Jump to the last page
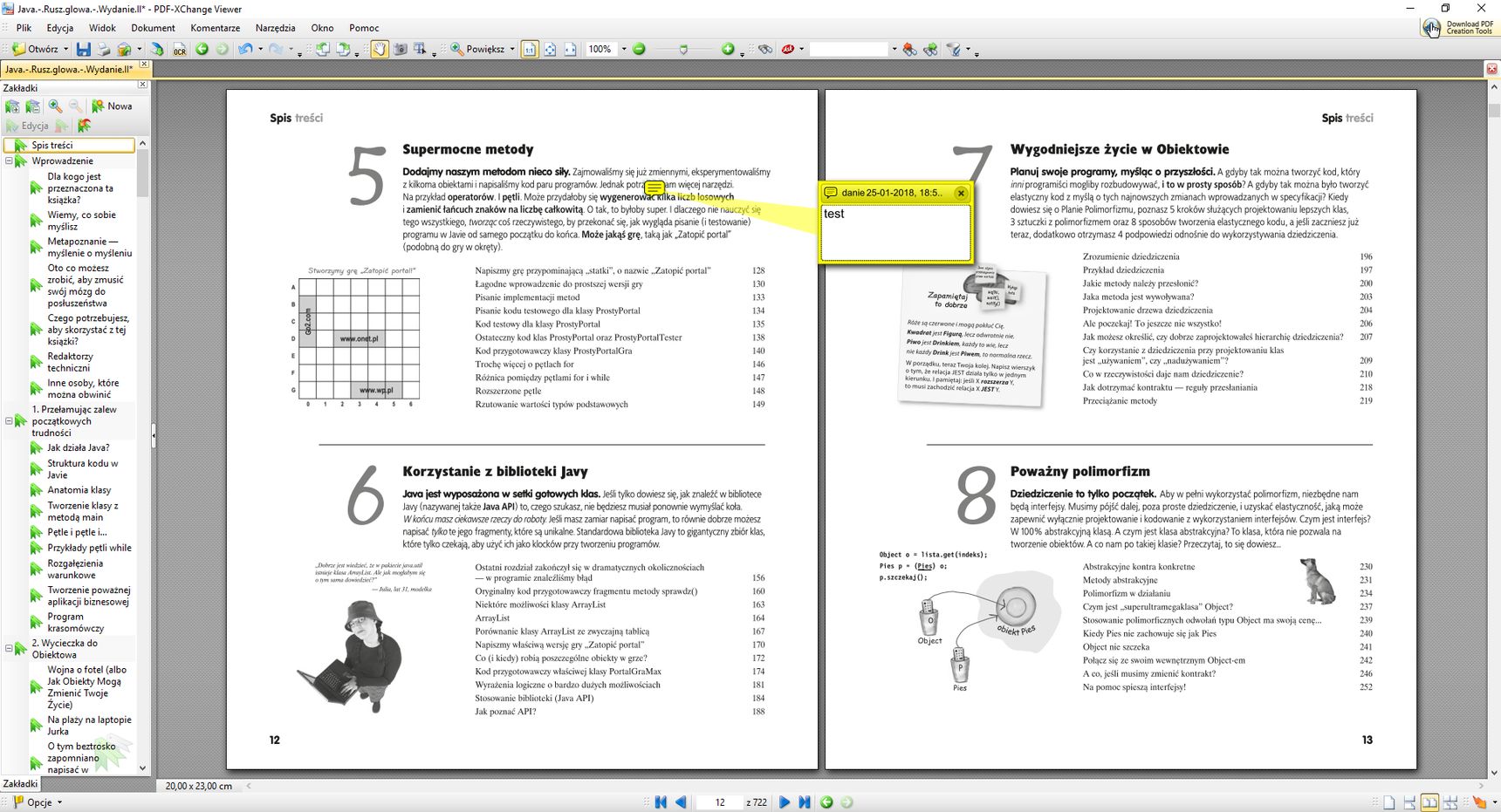 (x=804, y=802)
